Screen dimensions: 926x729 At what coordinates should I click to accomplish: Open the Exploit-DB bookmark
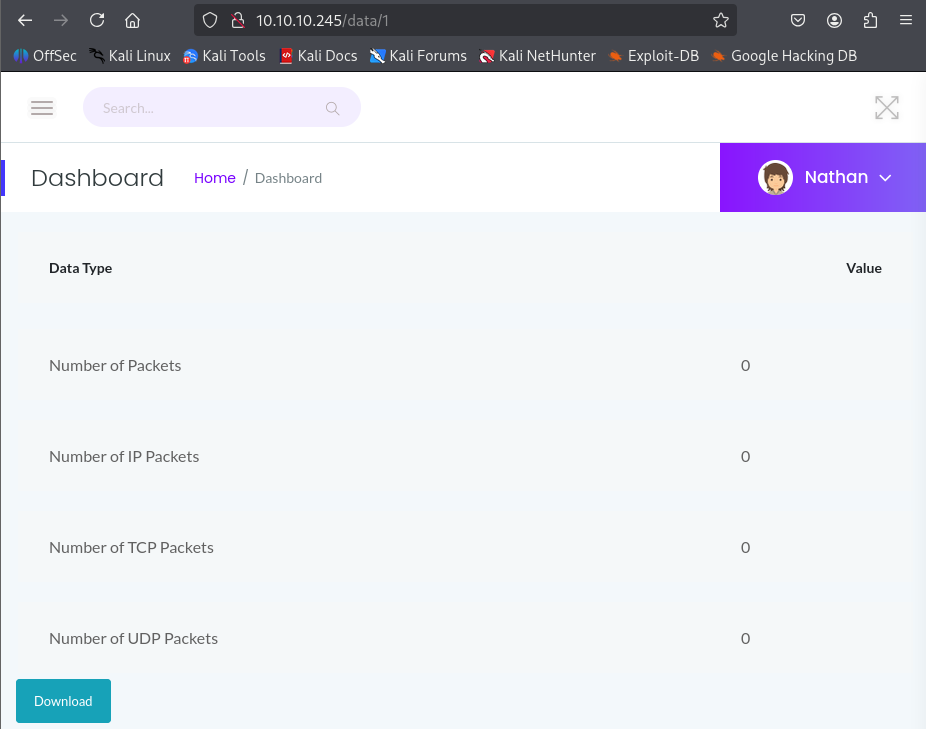point(653,56)
